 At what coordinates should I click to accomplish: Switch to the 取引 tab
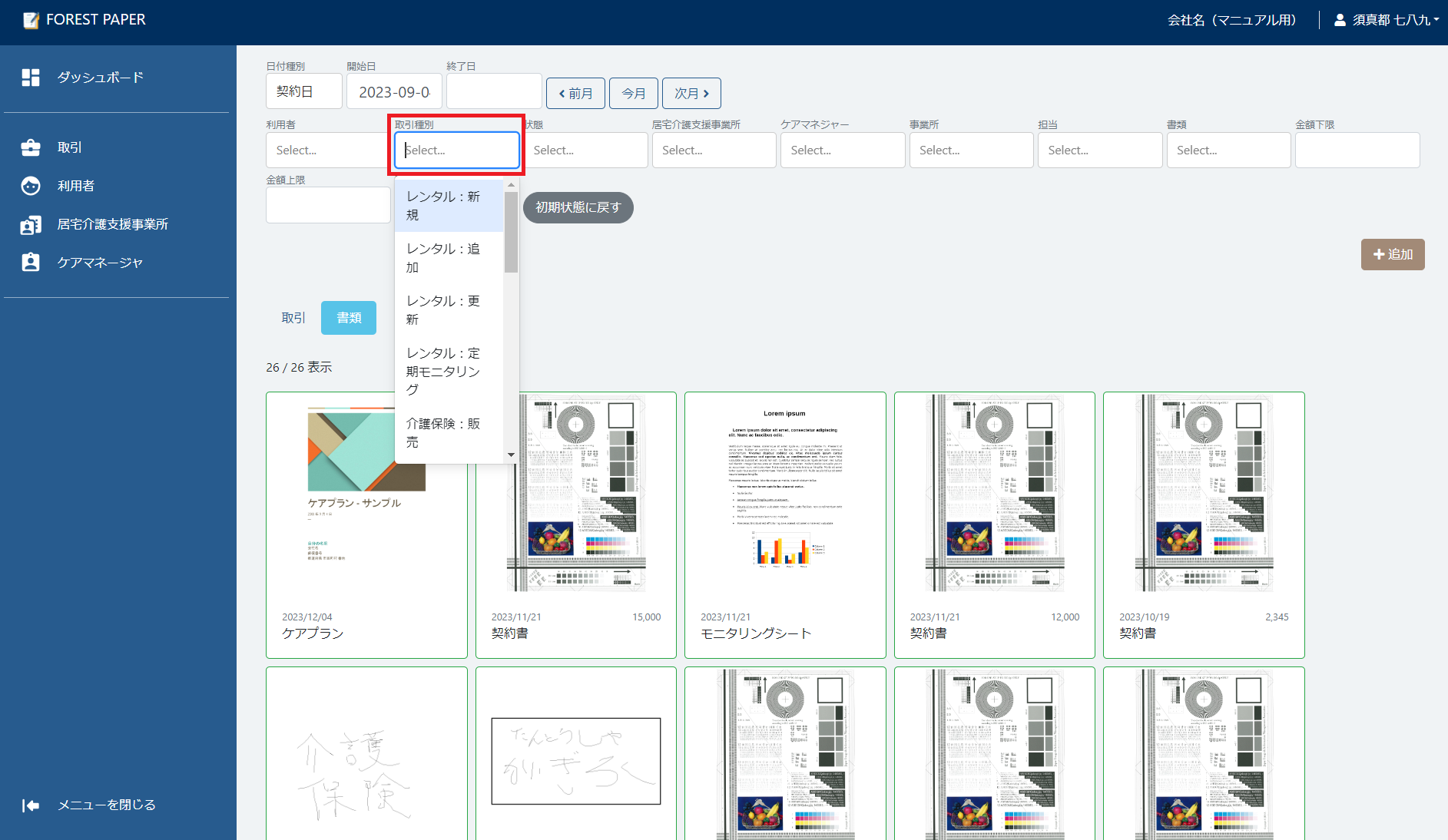[293, 318]
